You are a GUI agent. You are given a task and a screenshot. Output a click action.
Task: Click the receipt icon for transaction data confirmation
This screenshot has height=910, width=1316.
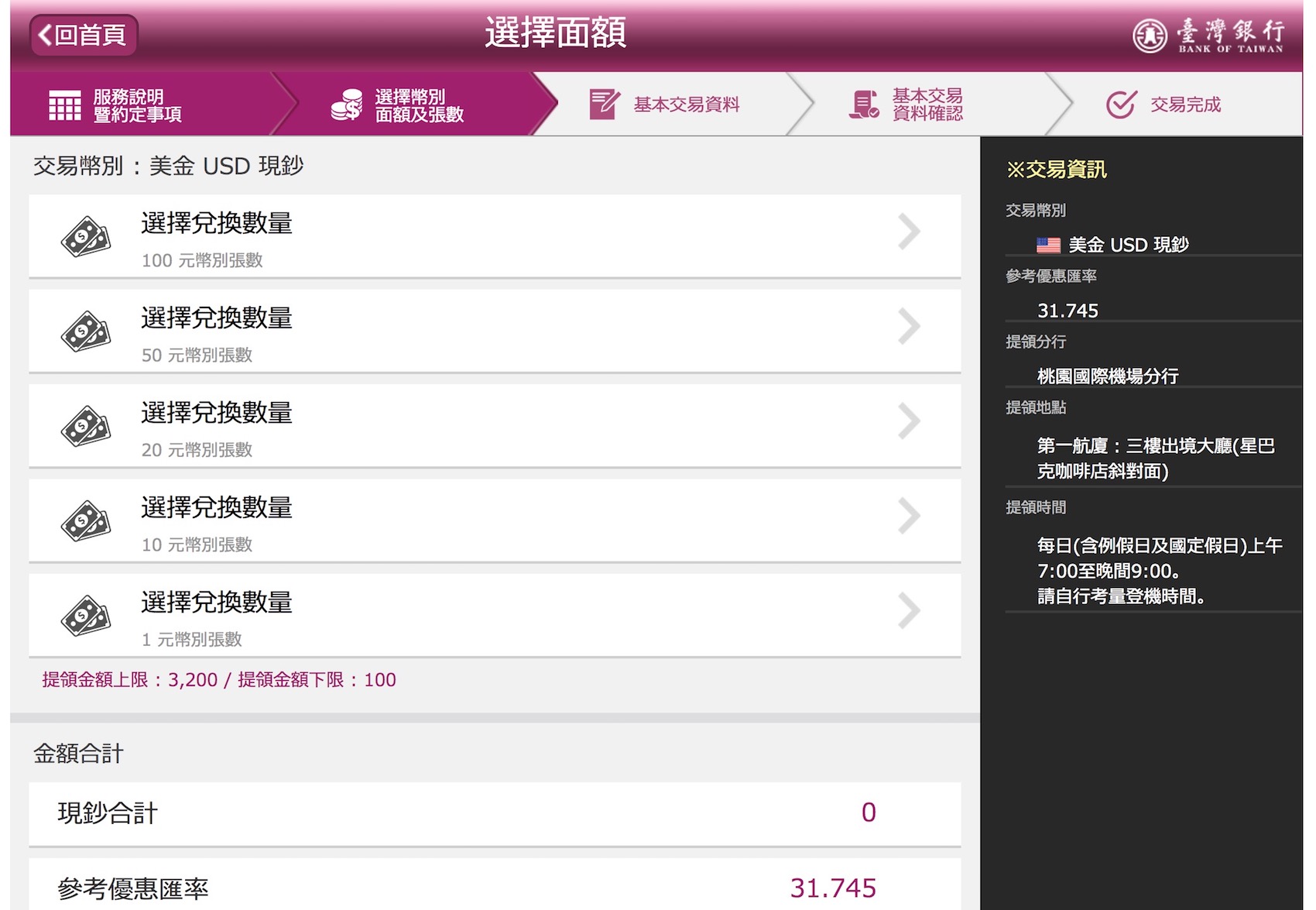[863, 105]
